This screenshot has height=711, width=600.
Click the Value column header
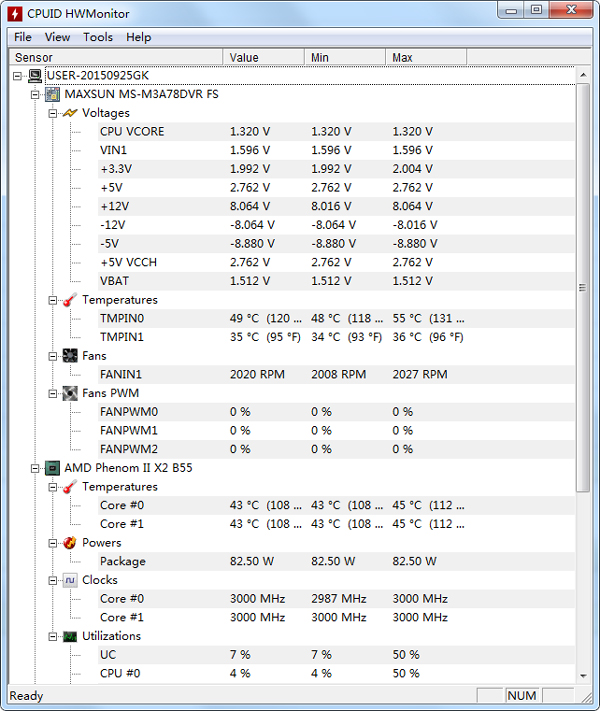[263, 58]
